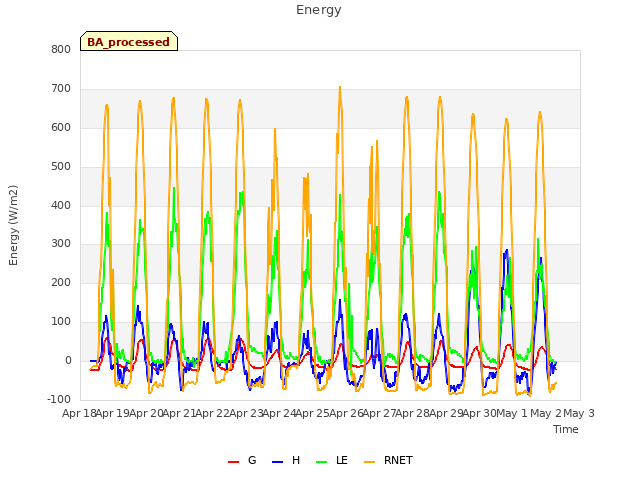Click the Energy chart title
The image size is (640, 480).
(x=318, y=10)
